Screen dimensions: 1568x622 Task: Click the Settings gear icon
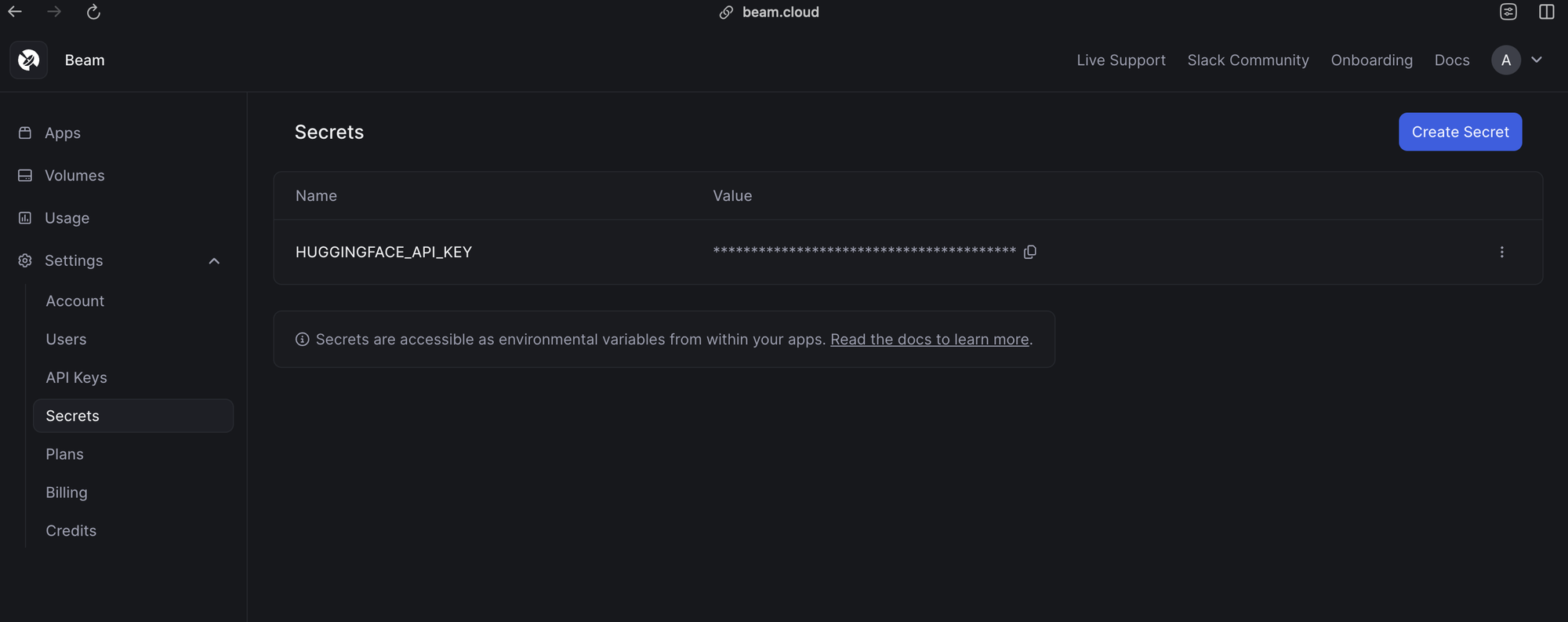point(24,260)
